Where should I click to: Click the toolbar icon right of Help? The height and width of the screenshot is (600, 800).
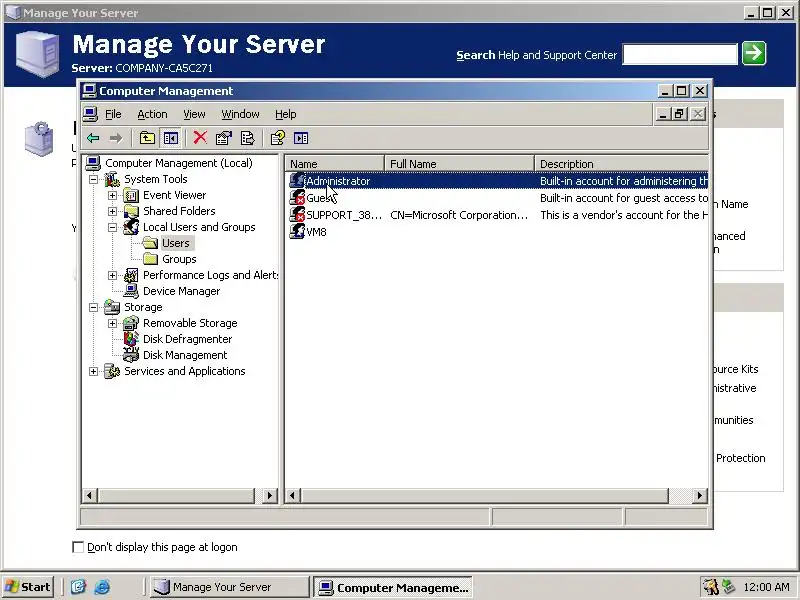[x=301, y=138]
